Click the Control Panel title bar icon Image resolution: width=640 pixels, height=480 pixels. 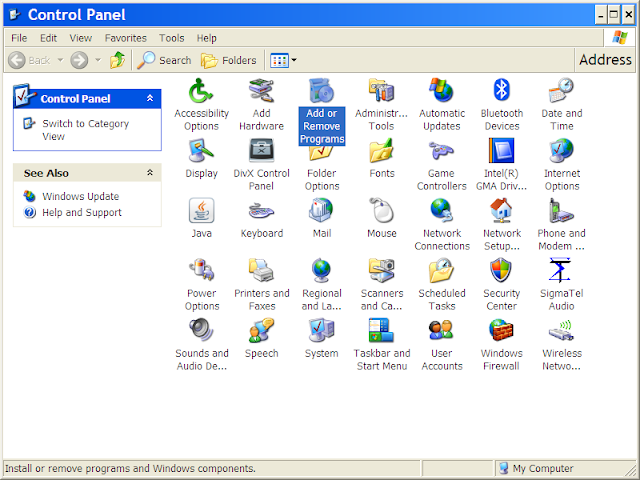15,15
